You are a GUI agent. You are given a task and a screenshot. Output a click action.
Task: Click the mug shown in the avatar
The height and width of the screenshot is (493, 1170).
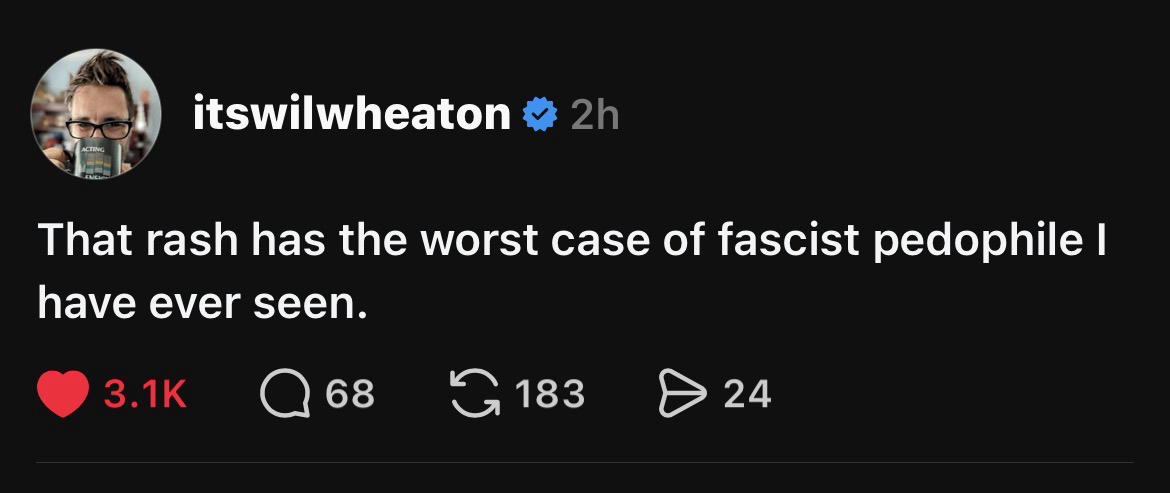pyautogui.click(x=98, y=160)
